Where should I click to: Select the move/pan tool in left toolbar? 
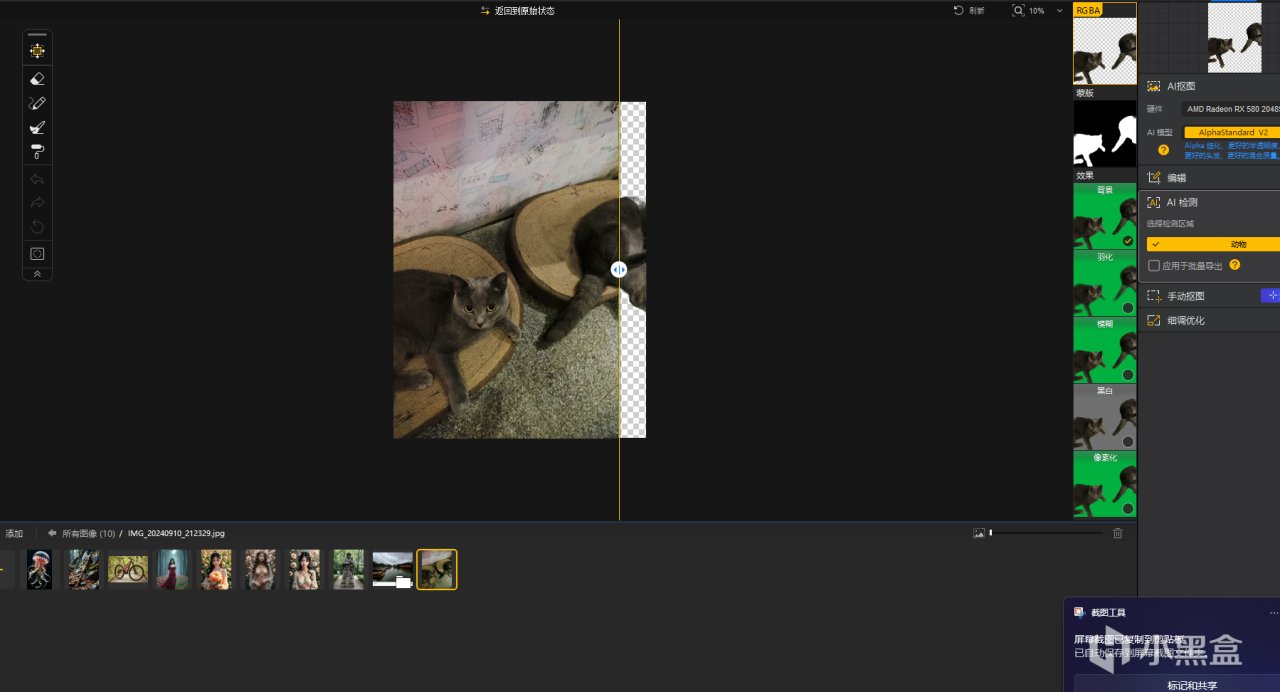37,51
